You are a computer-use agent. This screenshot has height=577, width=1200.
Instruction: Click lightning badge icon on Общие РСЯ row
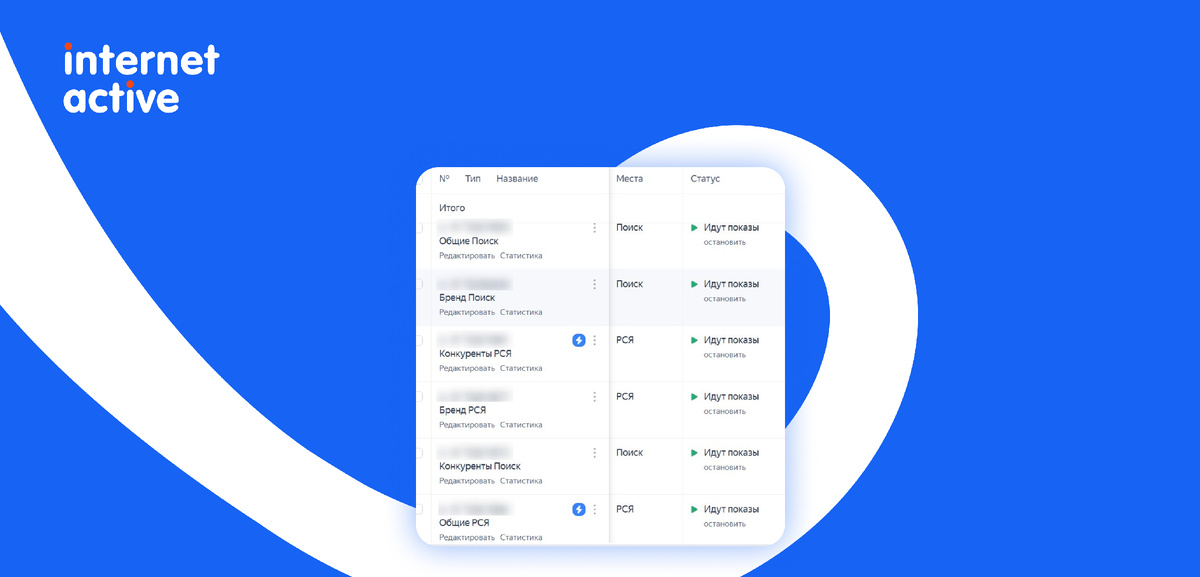click(x=579, y=509)
